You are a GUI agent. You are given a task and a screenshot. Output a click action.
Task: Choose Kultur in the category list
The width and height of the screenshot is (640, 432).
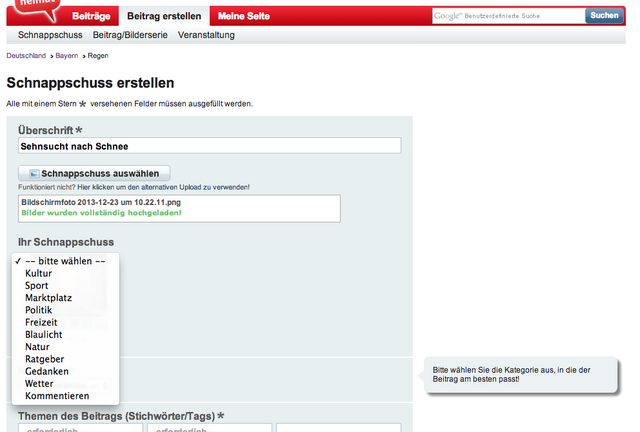tap(65, 273)
